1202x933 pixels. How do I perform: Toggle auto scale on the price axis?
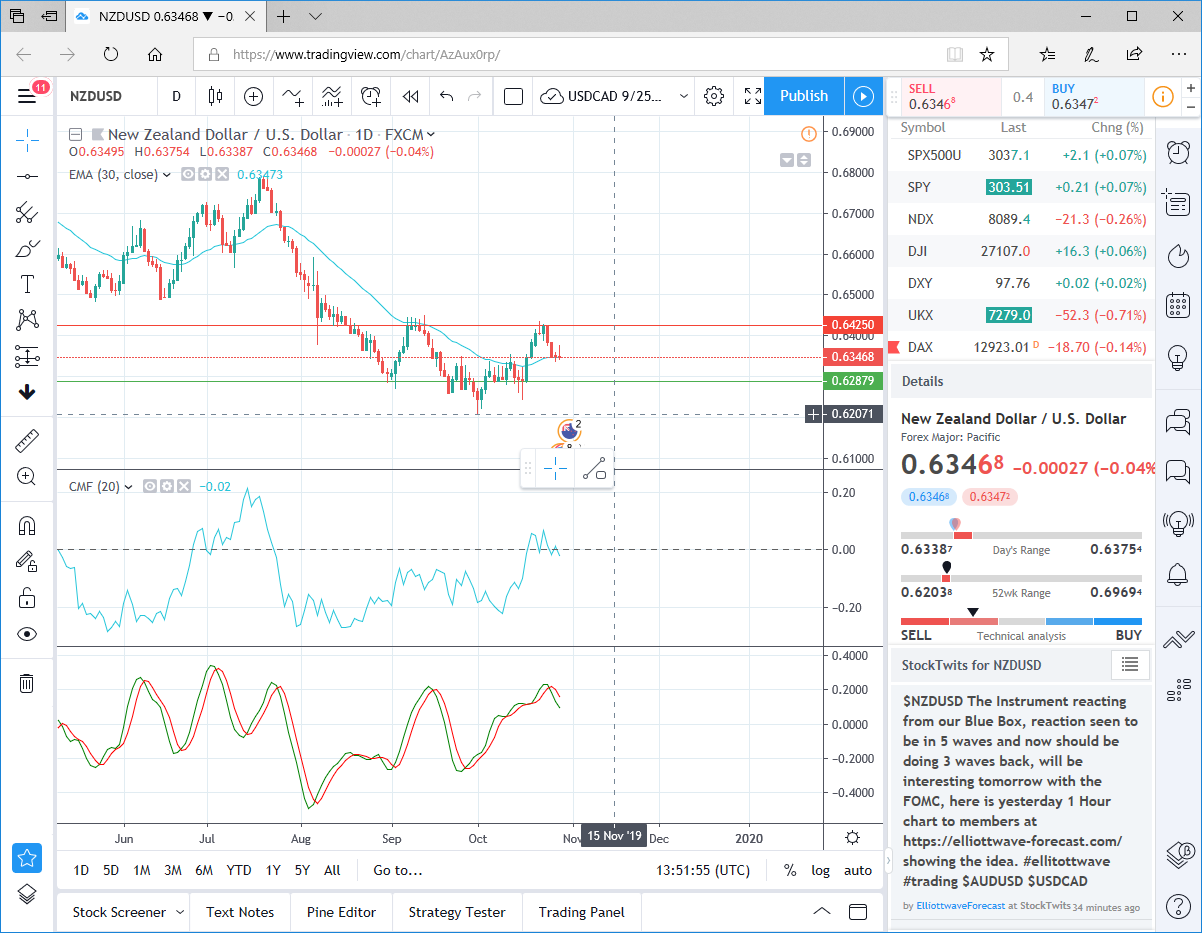[x=858, y=870]
